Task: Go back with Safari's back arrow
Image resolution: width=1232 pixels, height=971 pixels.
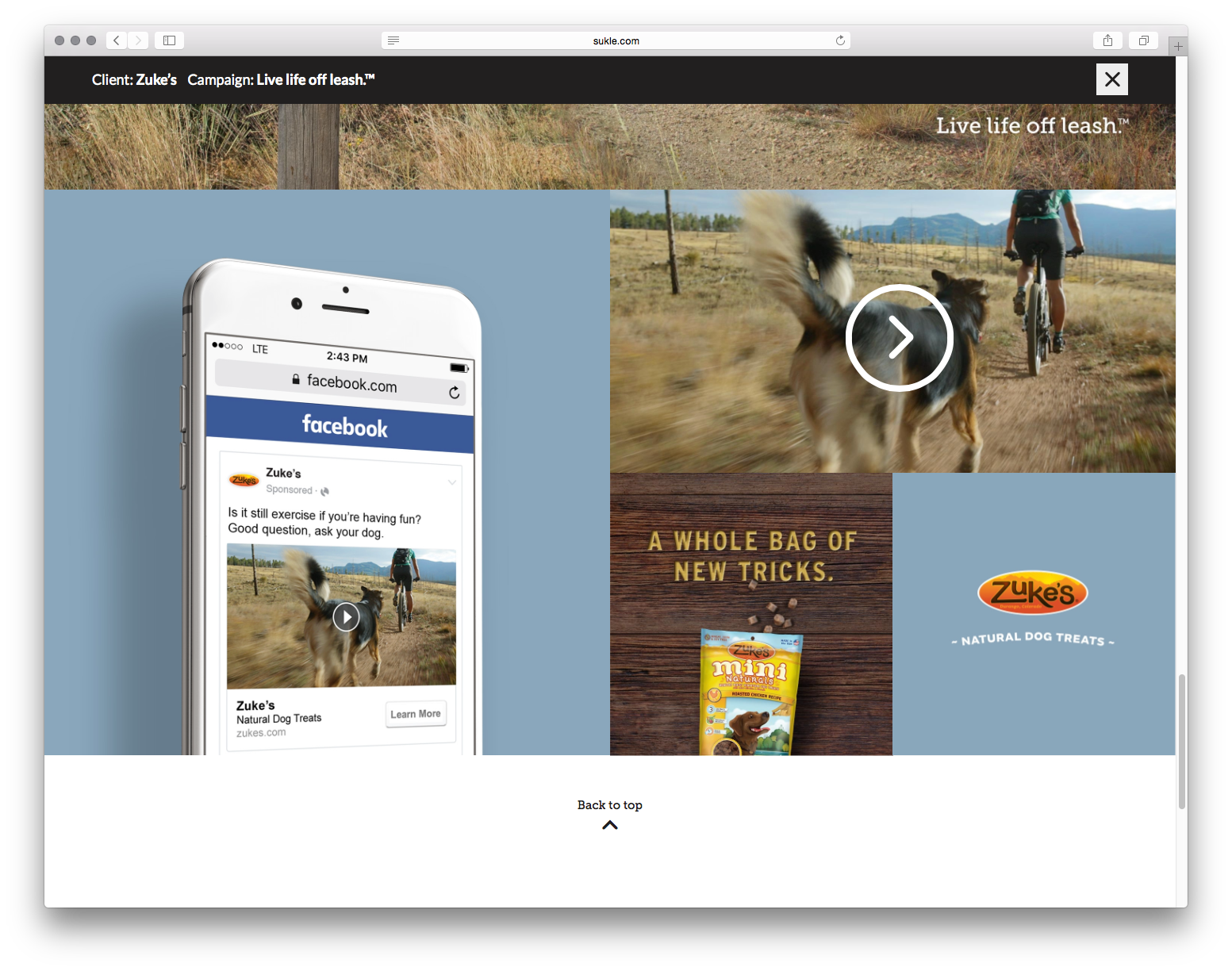Action: (x=117, y=40)
